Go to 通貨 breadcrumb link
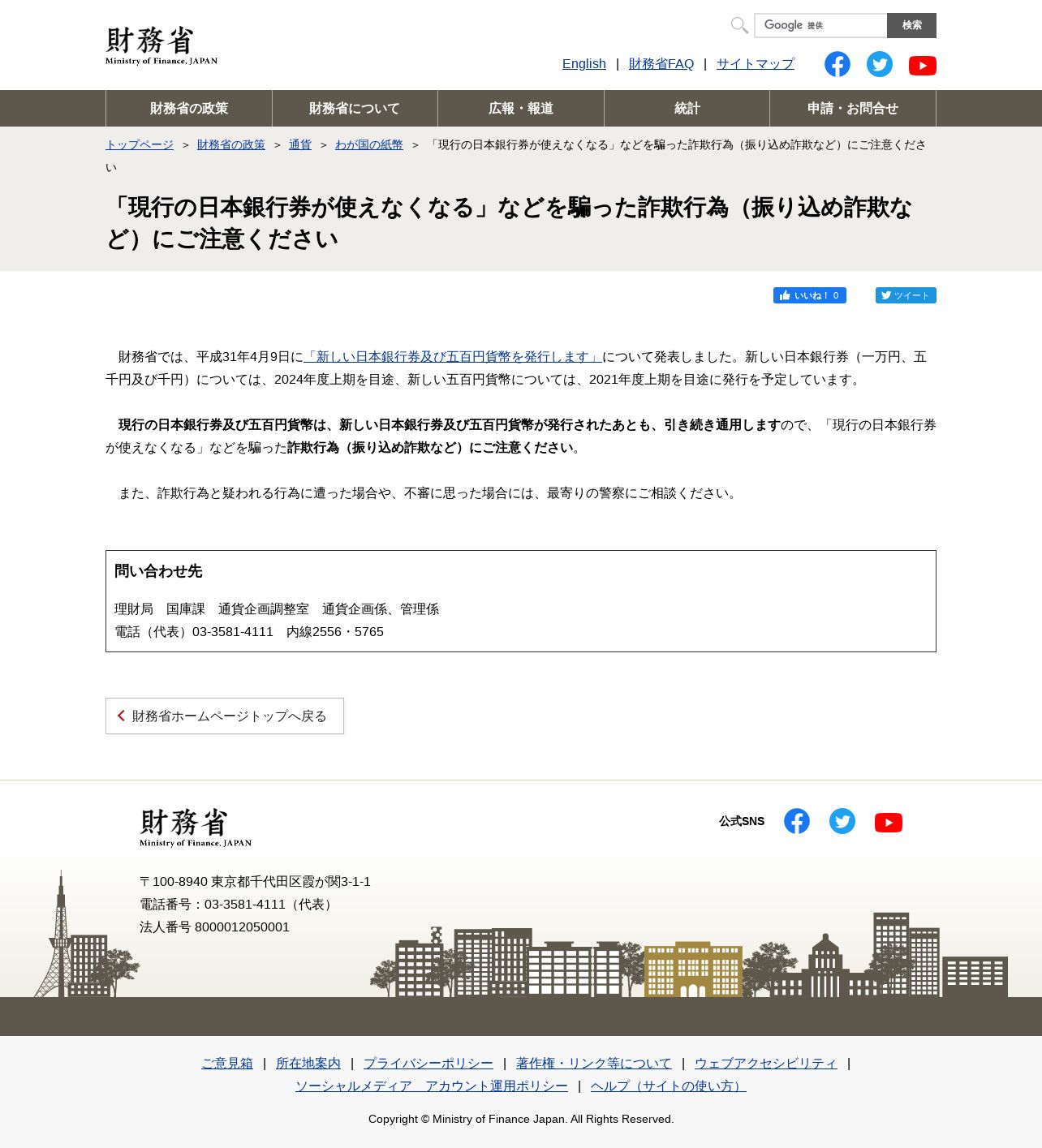 click(300, 144)
